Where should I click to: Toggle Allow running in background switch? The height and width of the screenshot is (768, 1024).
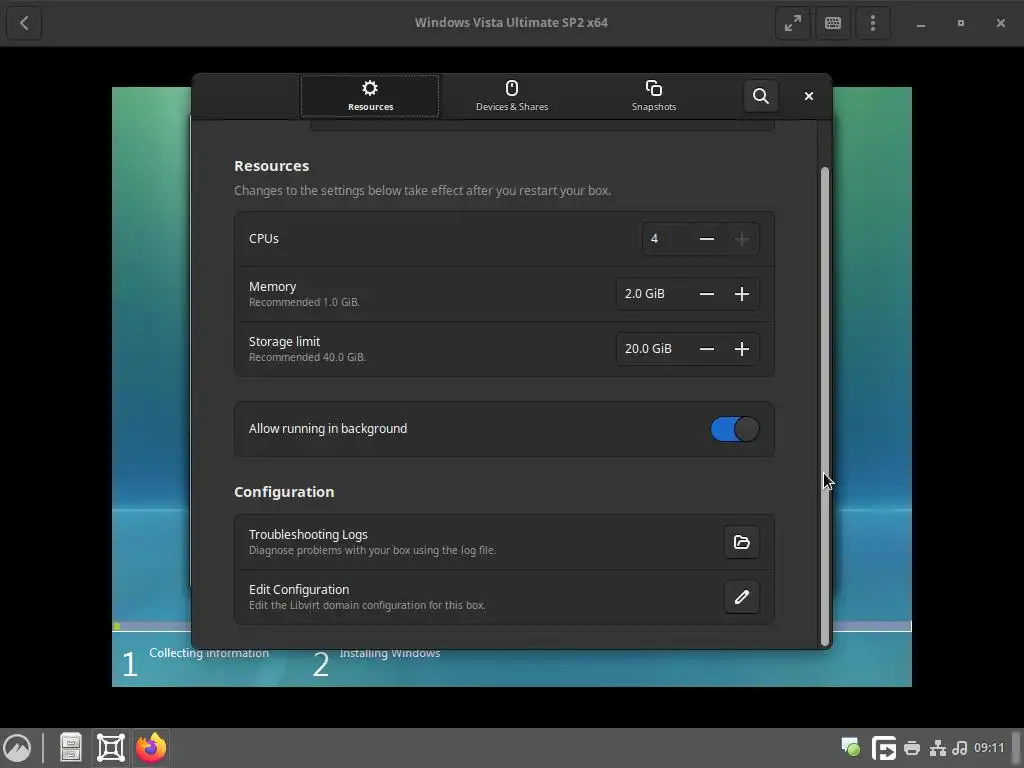pos(735,429)
